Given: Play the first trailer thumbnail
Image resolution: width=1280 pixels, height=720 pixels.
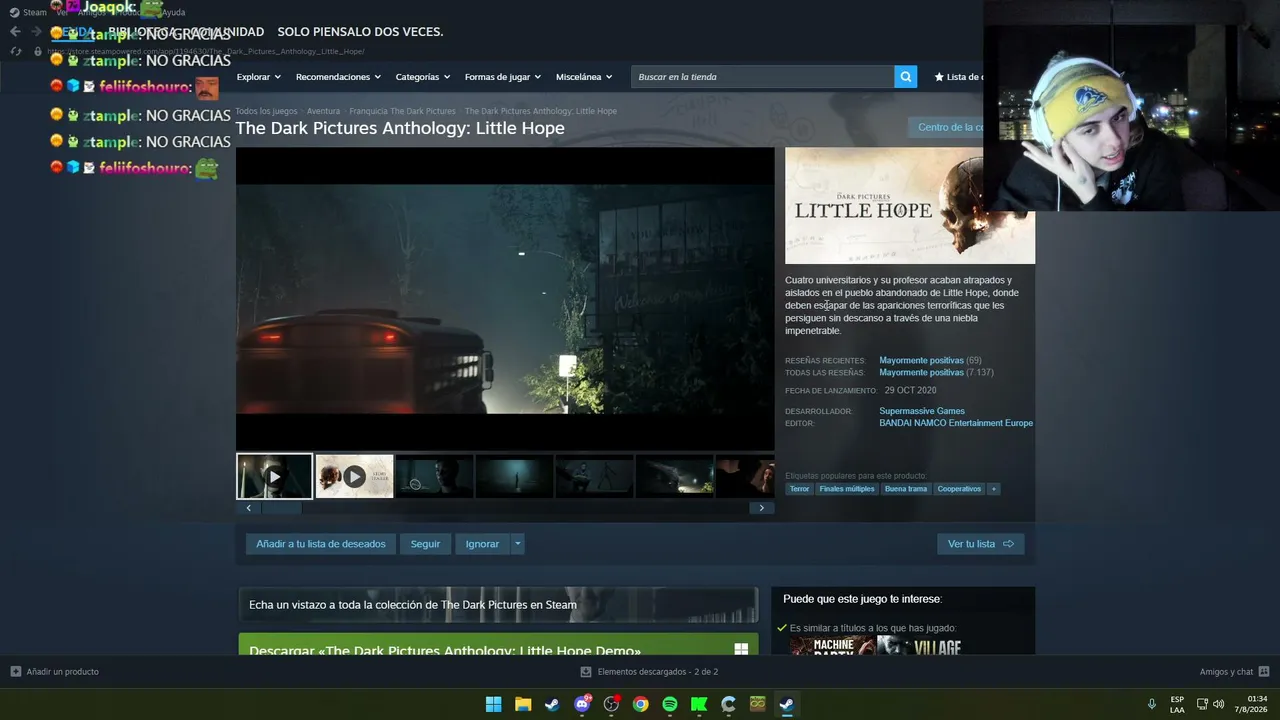Looking at the screenshot, I should pos(274,477).
